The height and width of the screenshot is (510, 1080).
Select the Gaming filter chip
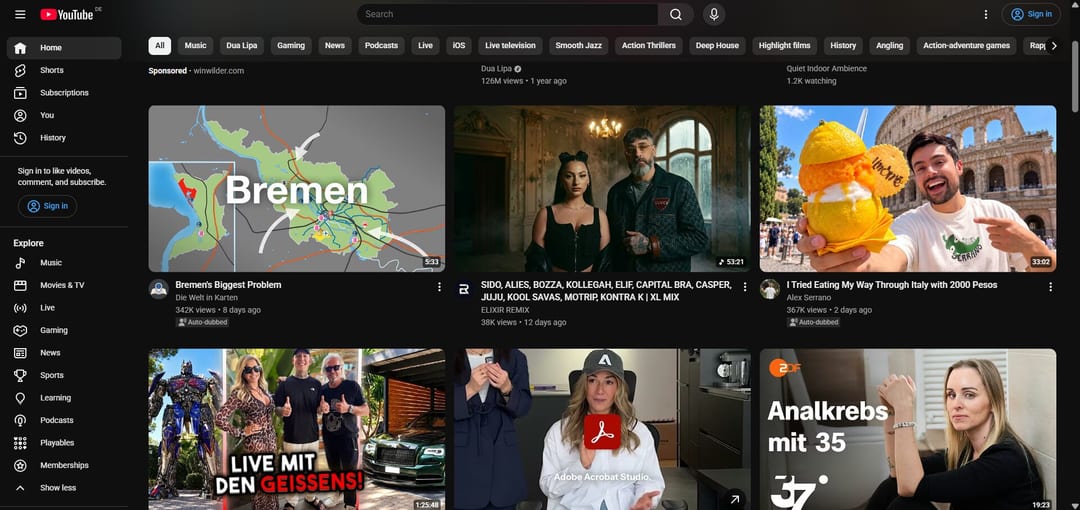pyautogui.click(x=291, y=45)
